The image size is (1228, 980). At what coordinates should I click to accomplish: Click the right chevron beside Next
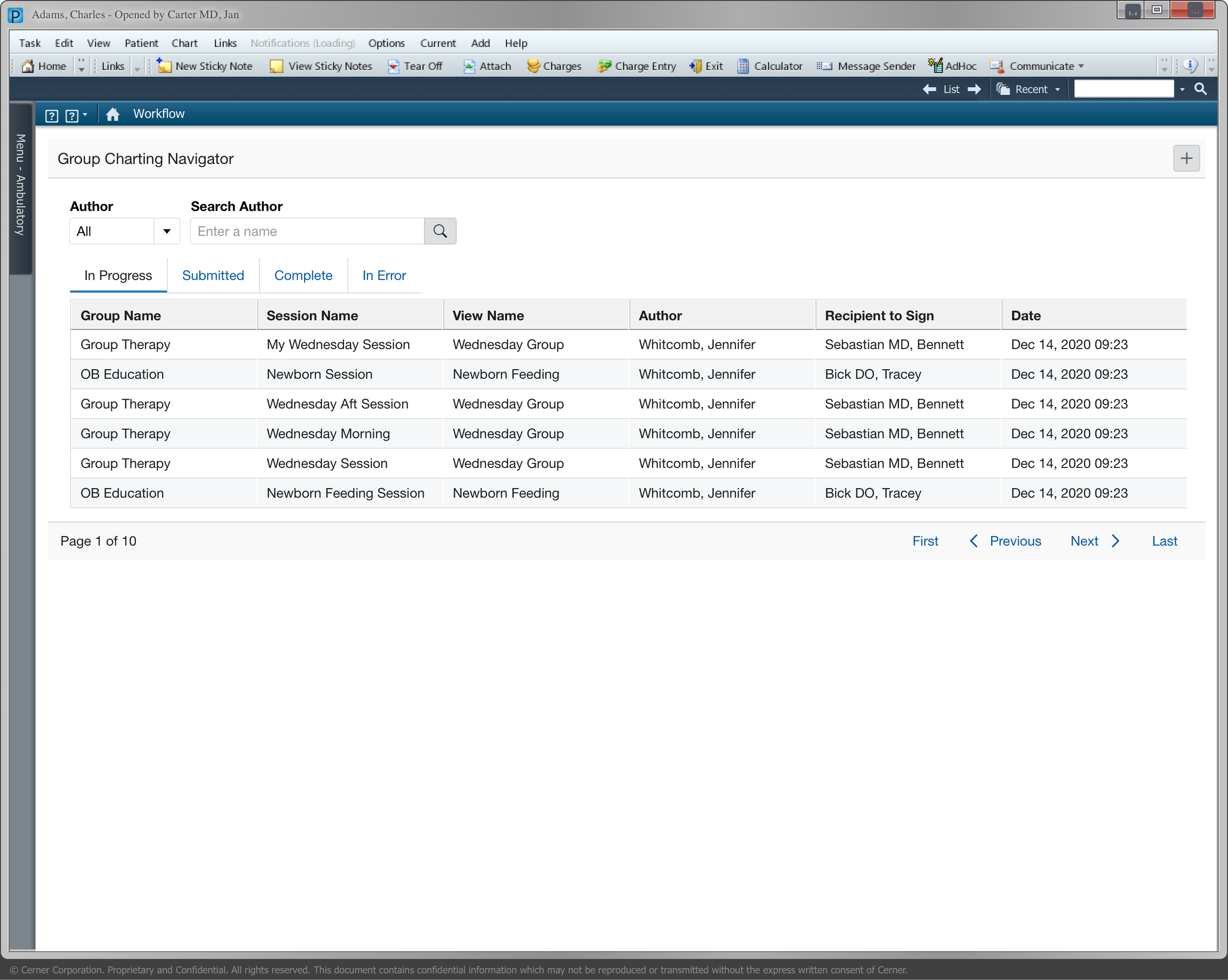pos(1115,541)
